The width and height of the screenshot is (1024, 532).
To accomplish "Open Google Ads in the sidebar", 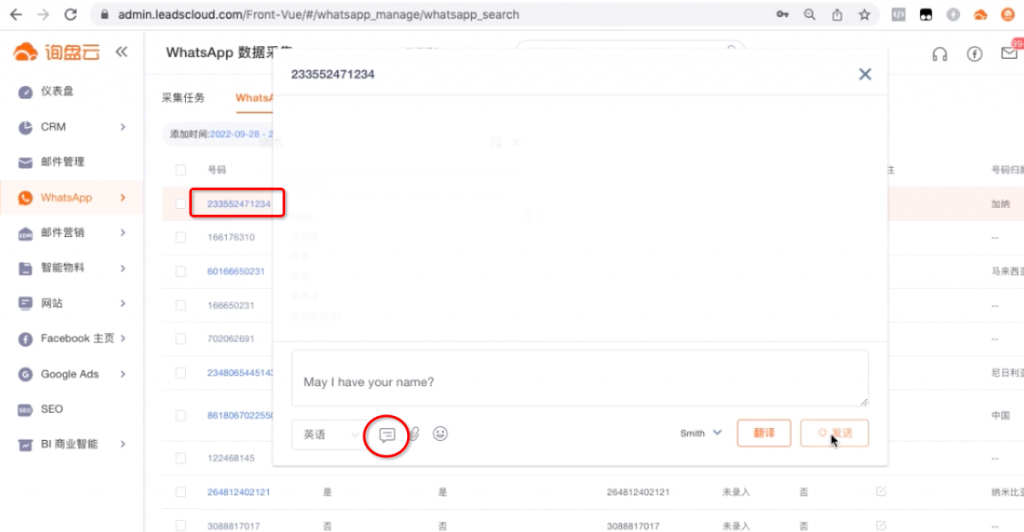I will coord(72,374).
